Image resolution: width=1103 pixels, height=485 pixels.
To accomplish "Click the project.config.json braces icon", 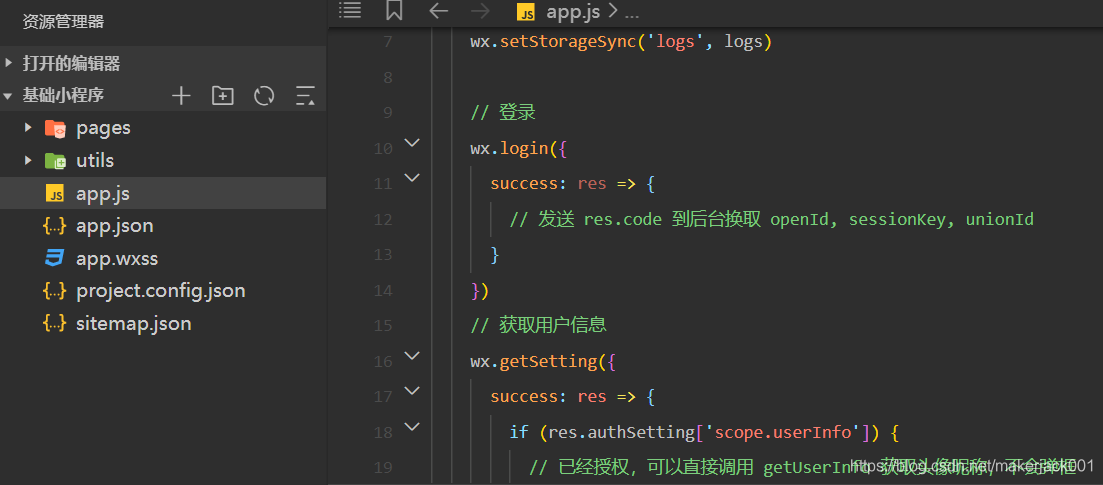I will 55,291.
